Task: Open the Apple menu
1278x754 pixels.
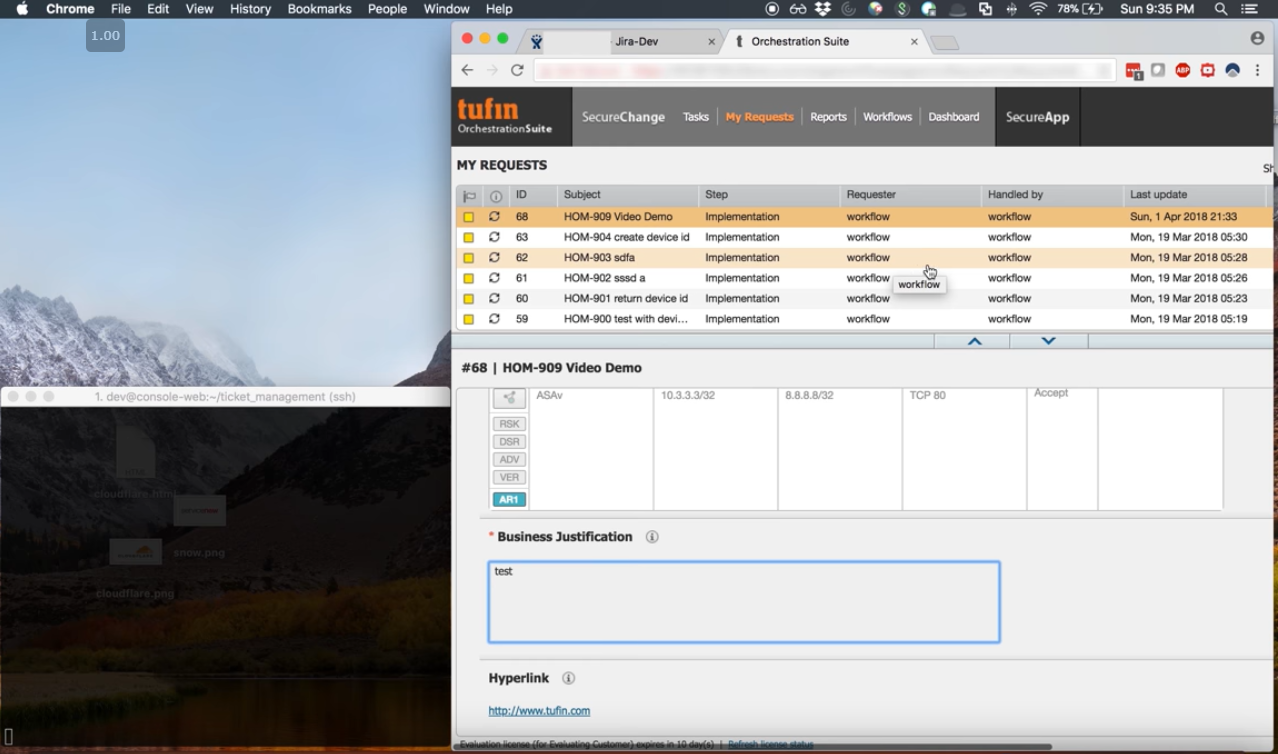Action: 22,9
